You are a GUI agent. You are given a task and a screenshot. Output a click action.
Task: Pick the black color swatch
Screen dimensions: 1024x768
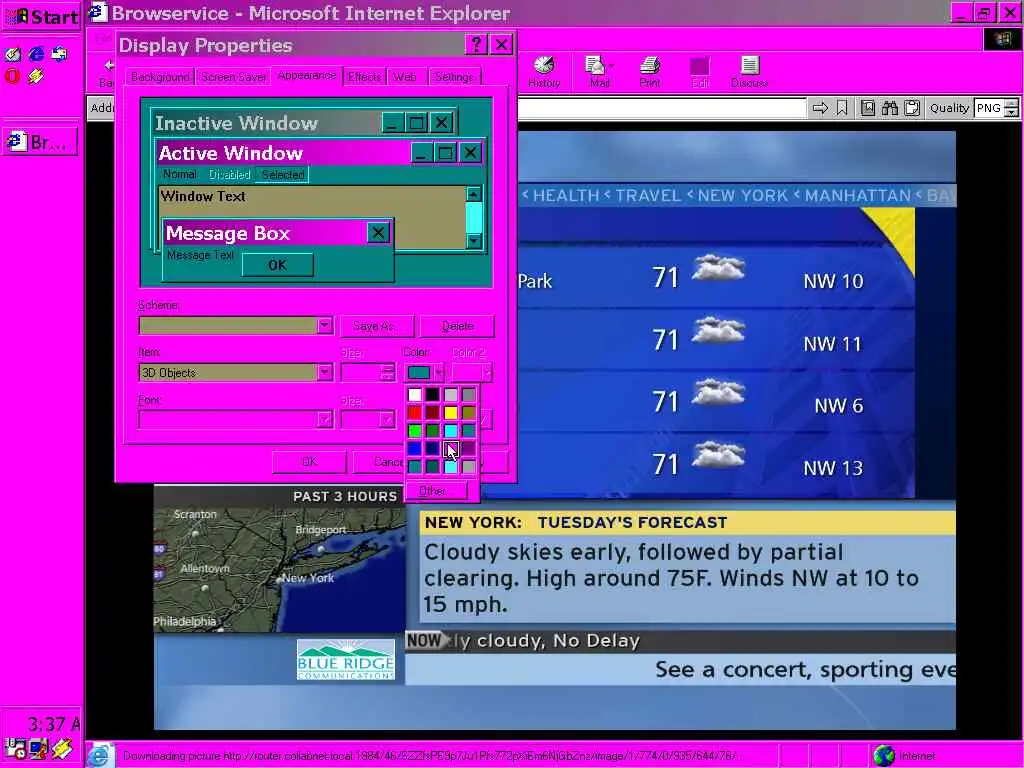(432, 394)
